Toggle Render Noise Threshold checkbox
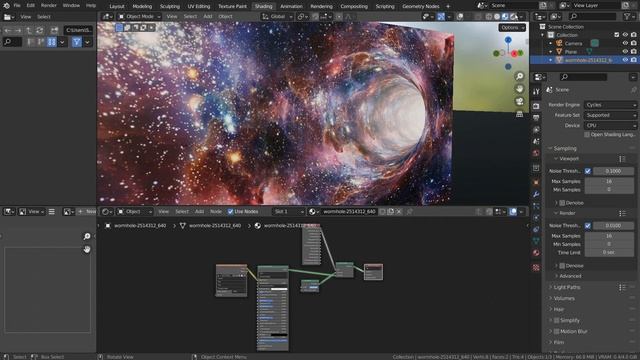This screenshot has width=640, height=360. point(588,225)
